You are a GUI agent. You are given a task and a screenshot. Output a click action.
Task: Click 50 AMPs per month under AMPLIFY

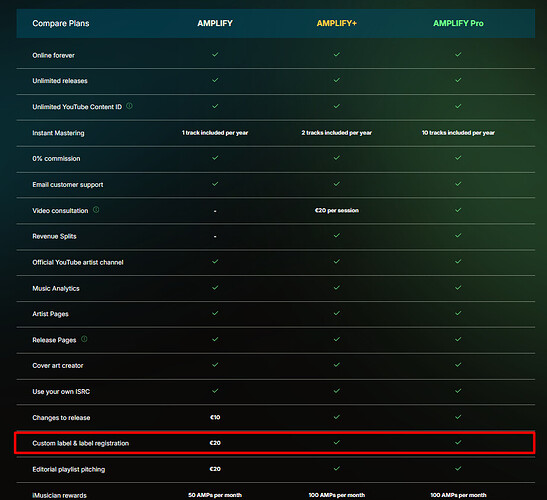215,495
